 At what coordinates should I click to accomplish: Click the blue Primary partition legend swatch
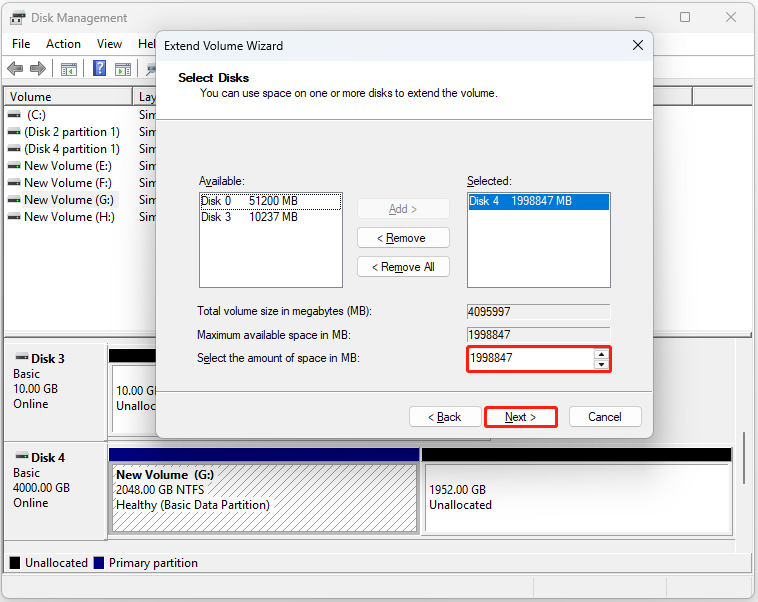pyautogui.click(x=99, y=563)
